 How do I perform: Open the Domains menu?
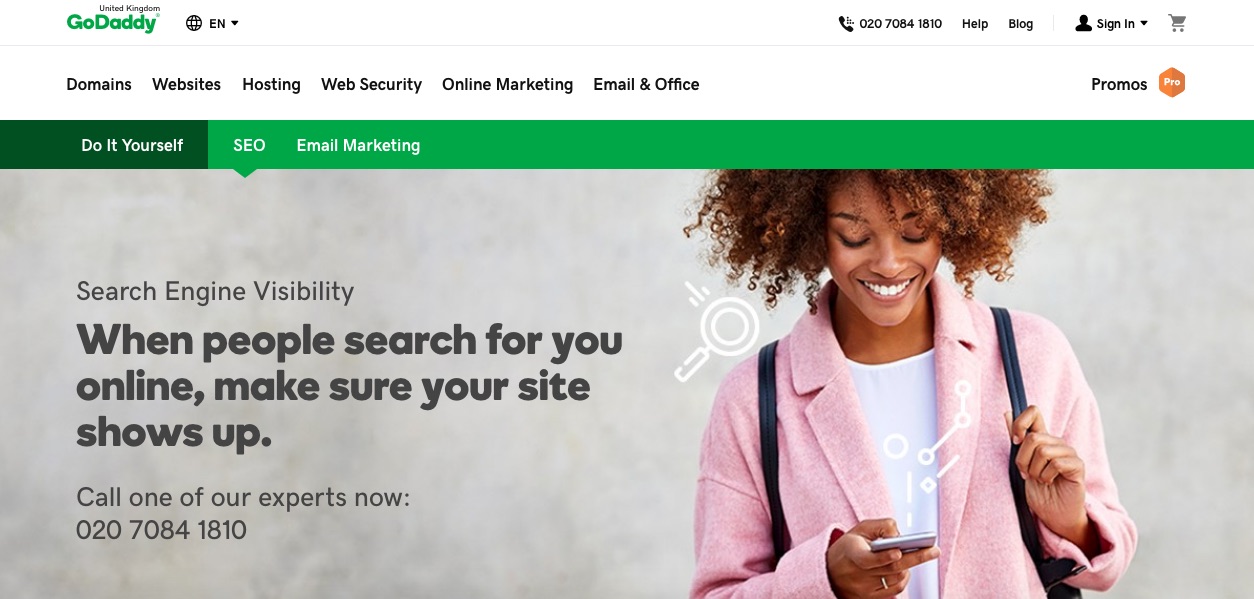tap(99, 84)
